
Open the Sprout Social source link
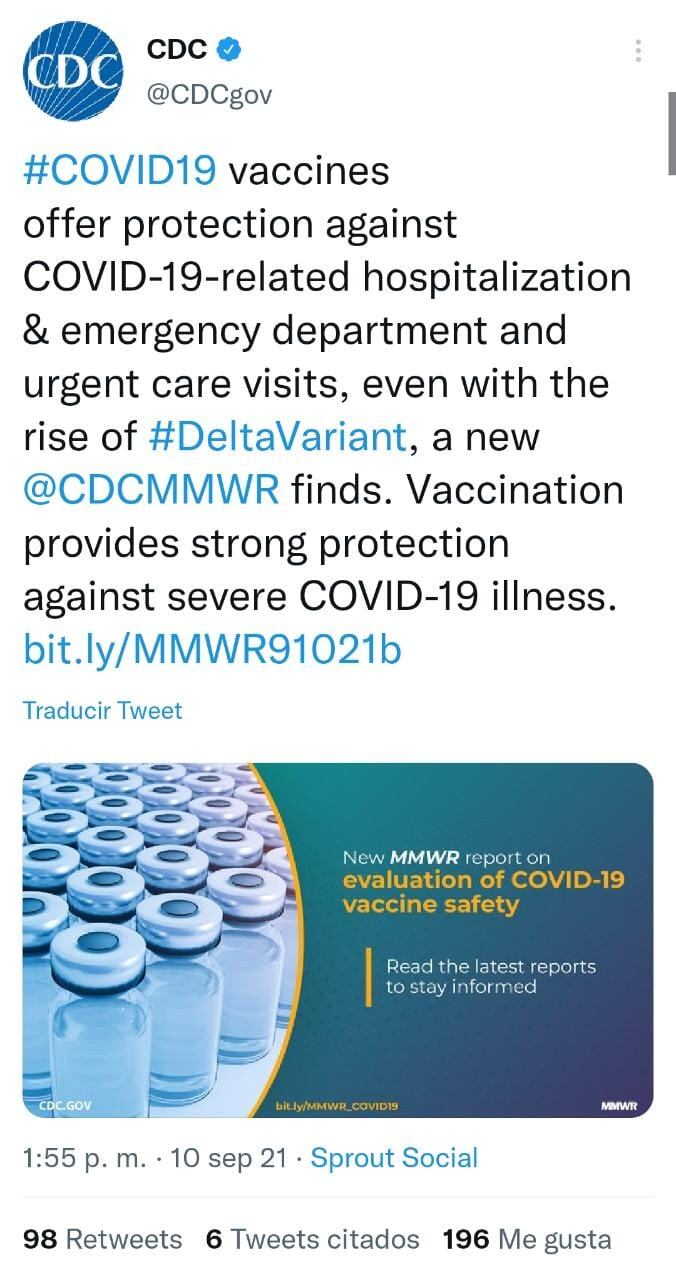coord(394,1158)
